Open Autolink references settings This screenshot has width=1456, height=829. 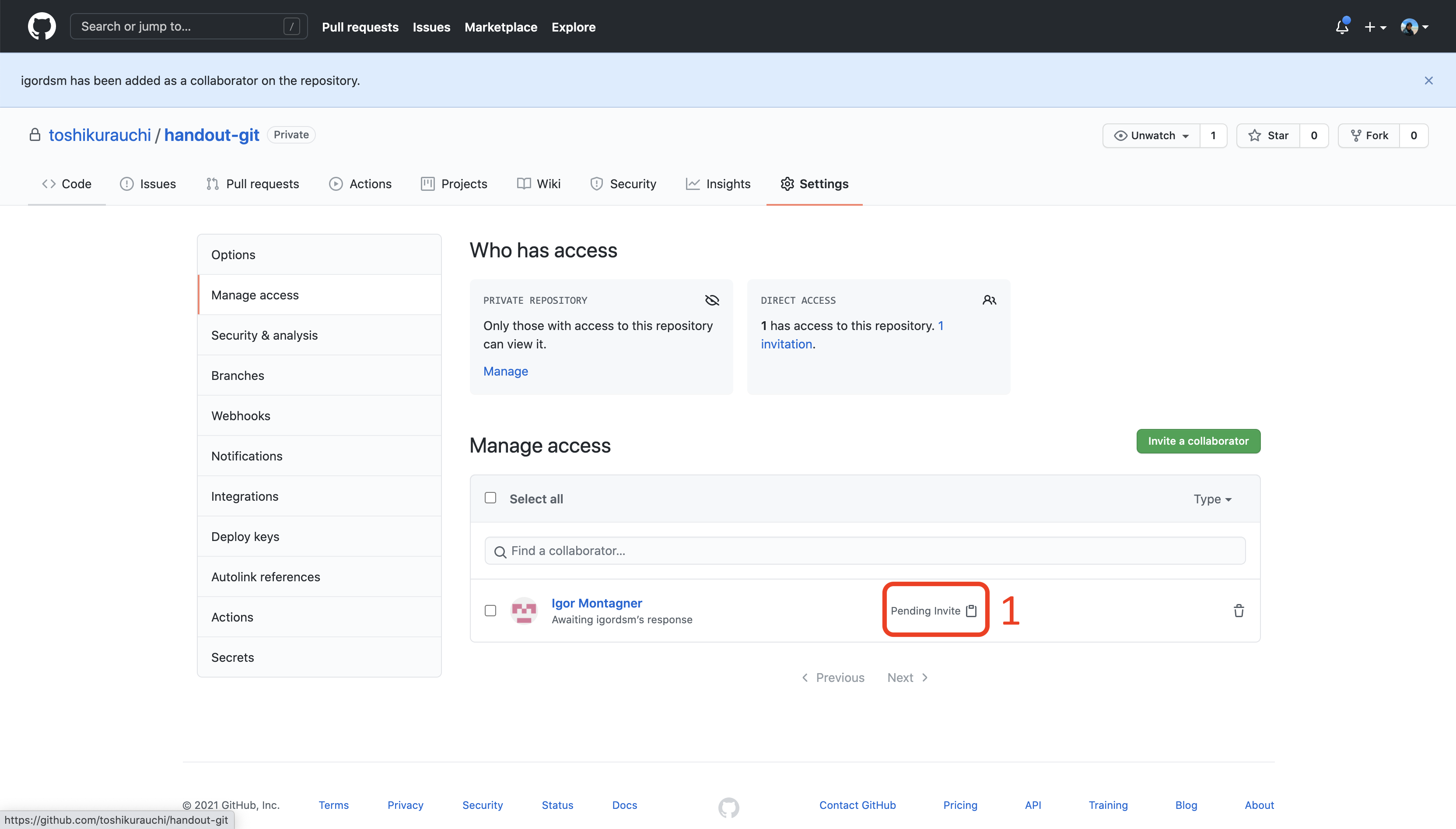(319, 577)
